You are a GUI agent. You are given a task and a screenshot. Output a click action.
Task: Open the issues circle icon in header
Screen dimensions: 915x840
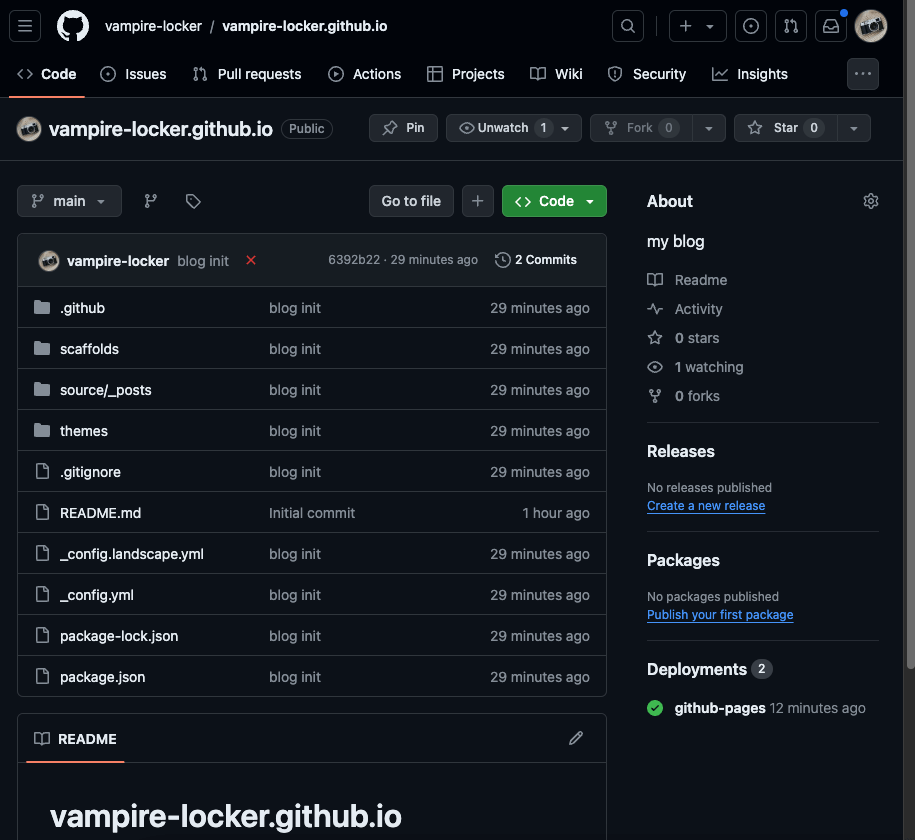(x=751, y=26)
